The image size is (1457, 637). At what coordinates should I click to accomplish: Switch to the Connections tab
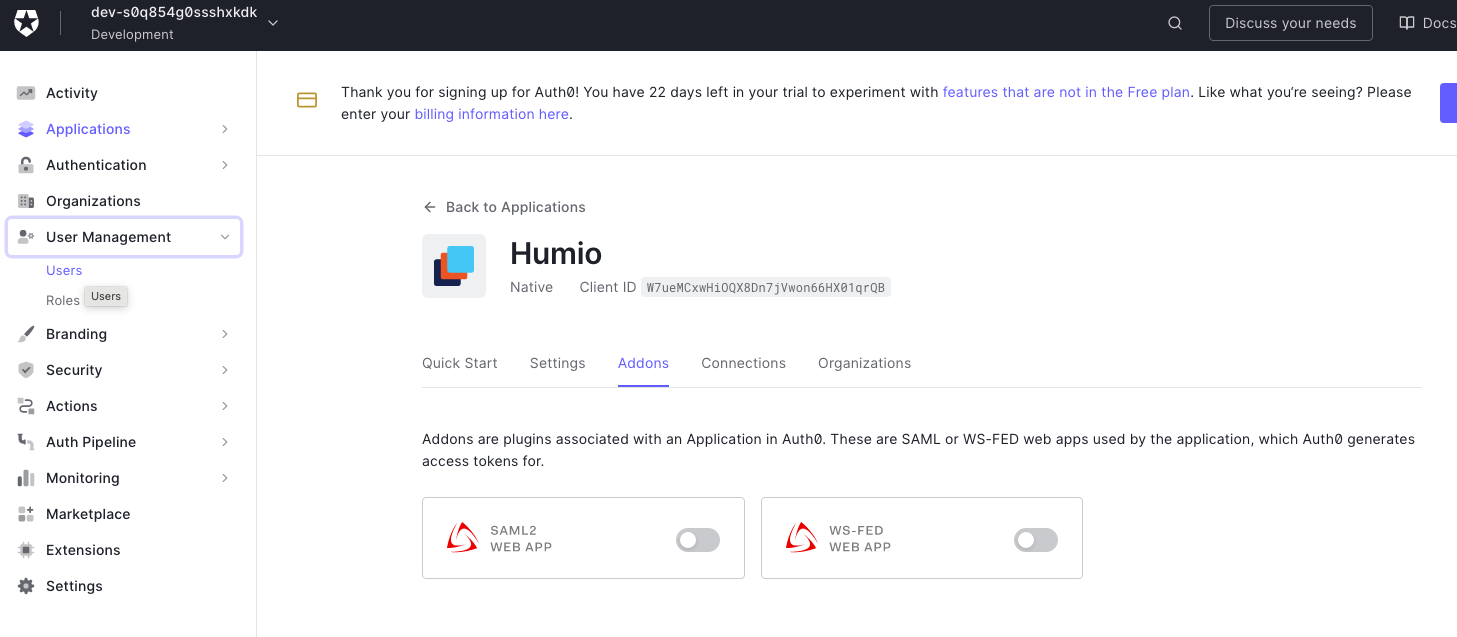pos(743,363)
